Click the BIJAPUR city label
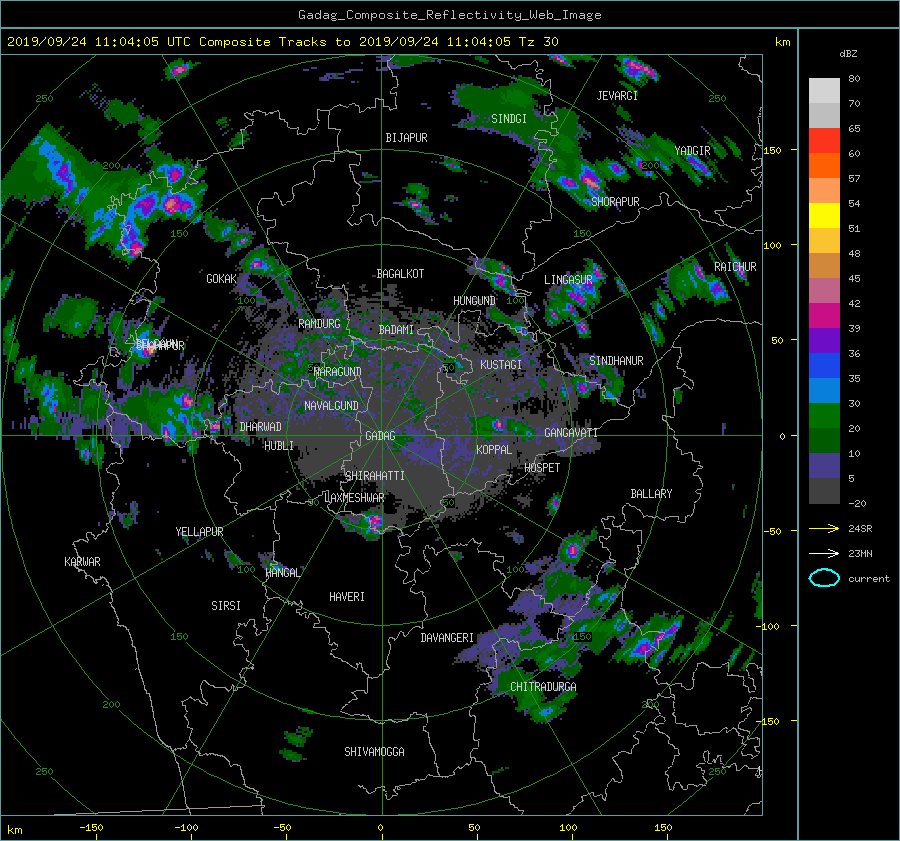Image resolution: width=900 pixels, height=841 pixels. point(406,138)
